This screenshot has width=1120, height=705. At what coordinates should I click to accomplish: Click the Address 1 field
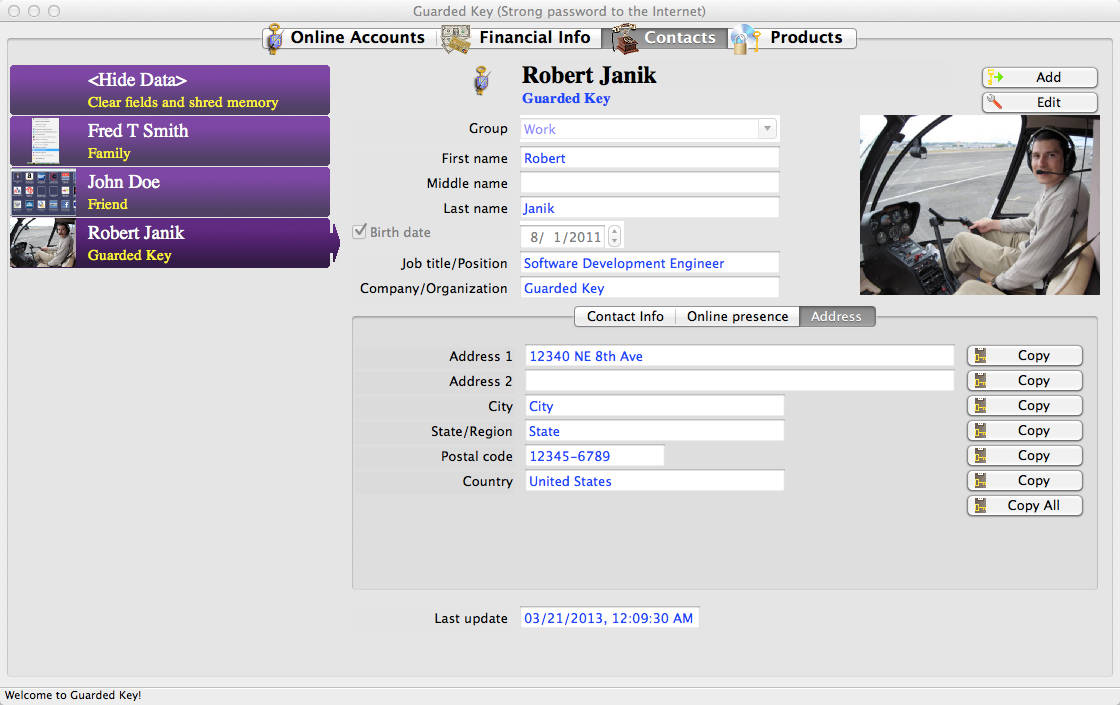tap(739, 356)
